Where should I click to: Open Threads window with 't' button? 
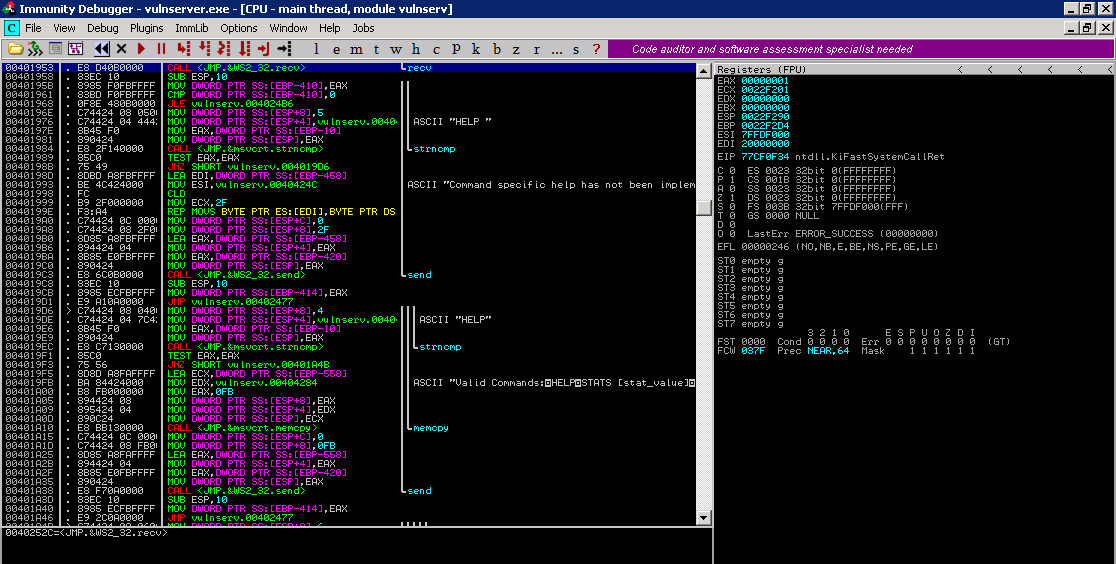click(376, 49)
